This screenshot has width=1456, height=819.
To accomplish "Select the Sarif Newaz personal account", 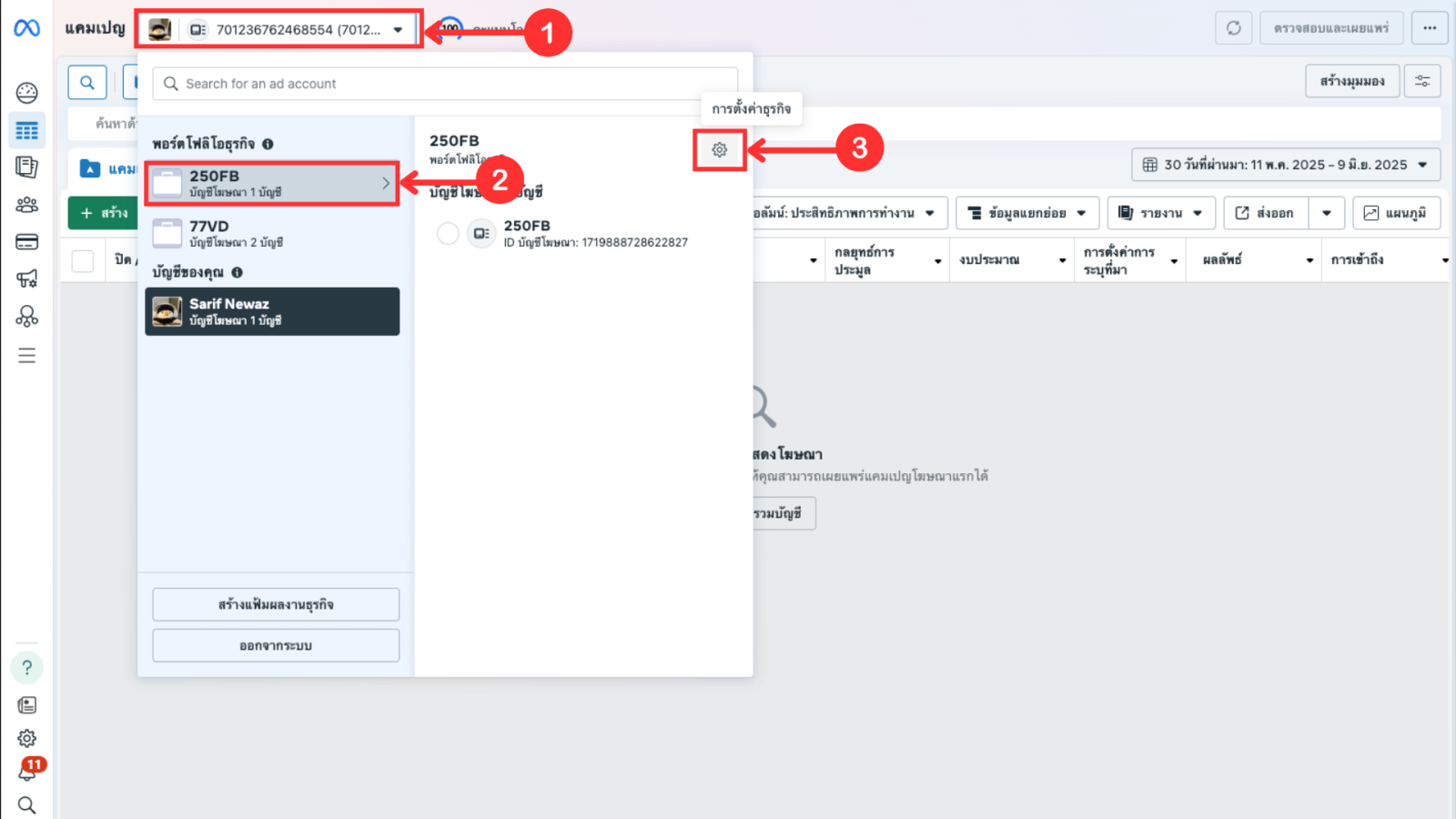I will tap(271, 311).
